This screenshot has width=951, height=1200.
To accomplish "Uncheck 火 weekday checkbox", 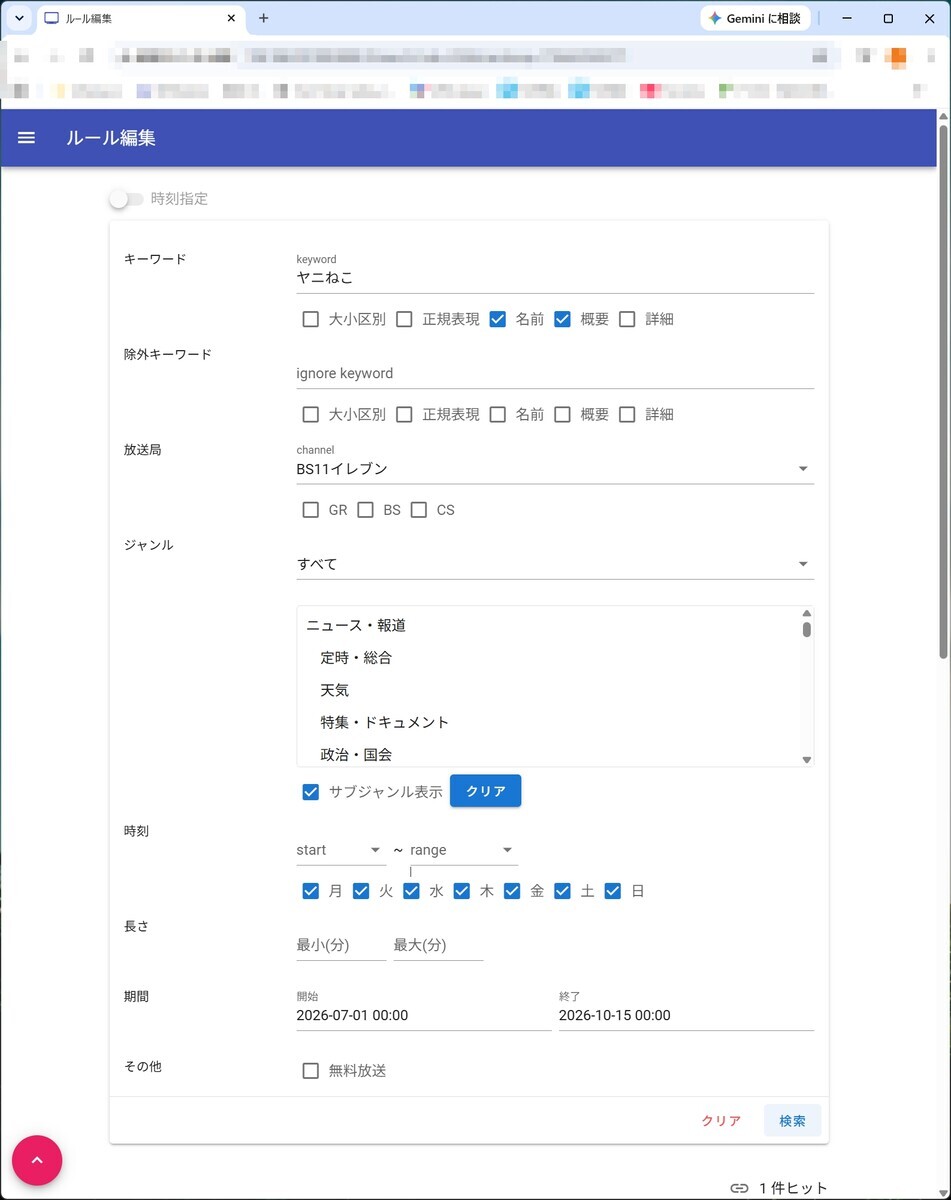I will [361, 891].
